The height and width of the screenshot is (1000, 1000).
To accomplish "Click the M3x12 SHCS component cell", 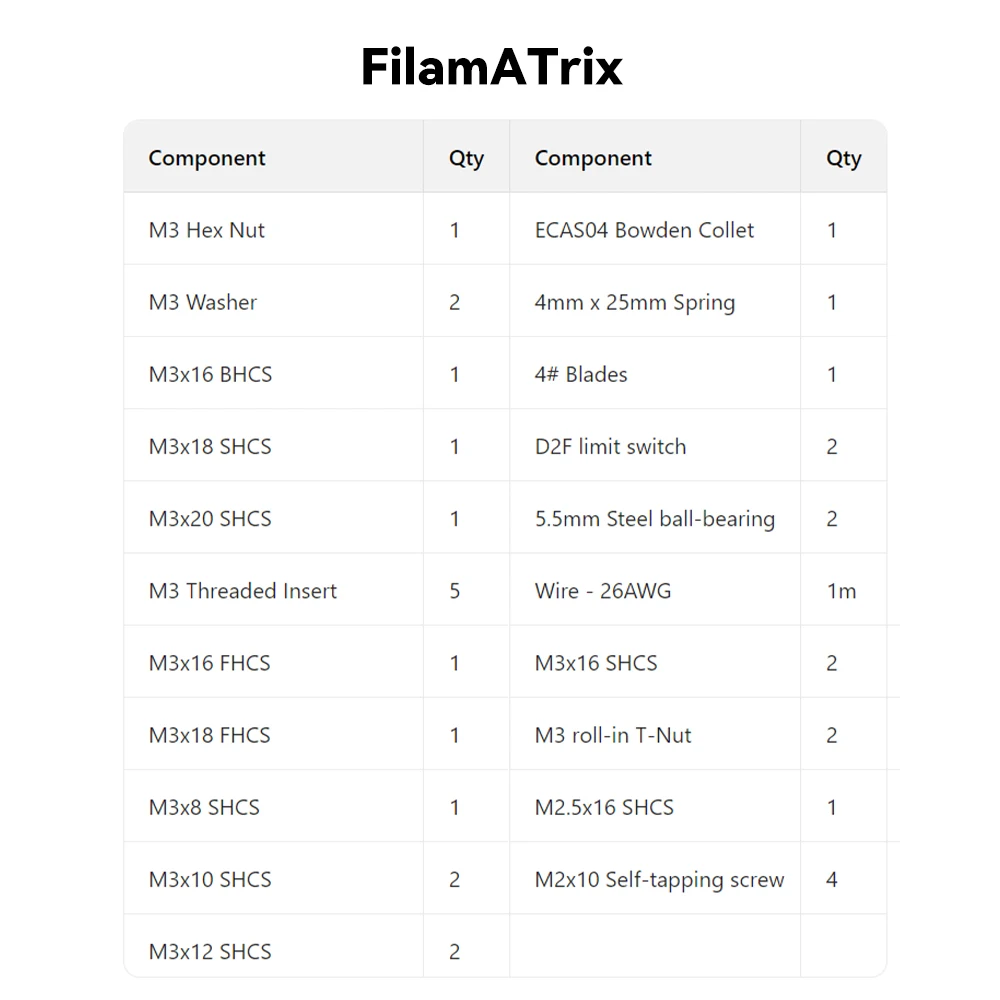I will pos(210,951).
